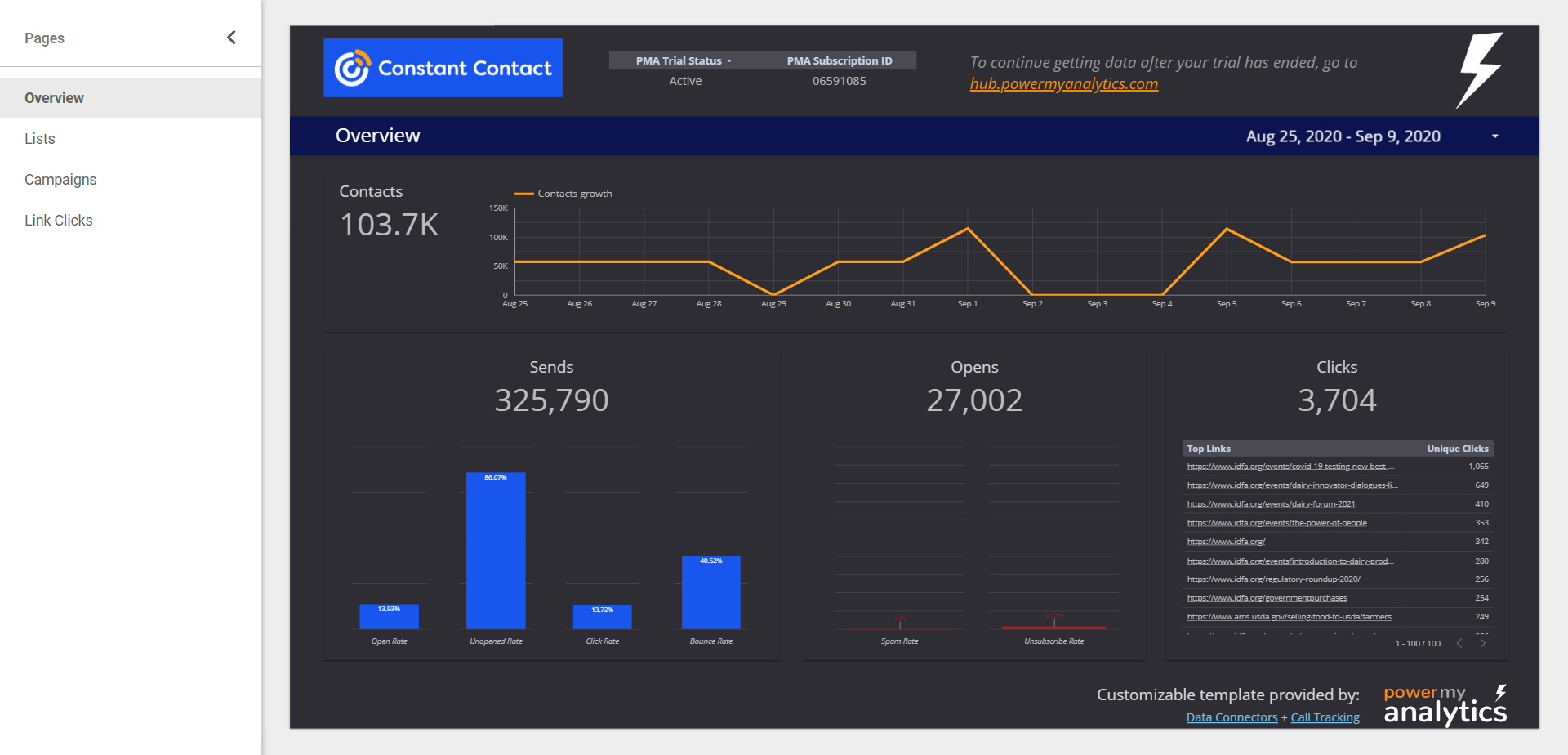Click the Open Rate bar
1568x755 pixels.
click(390, 616)
